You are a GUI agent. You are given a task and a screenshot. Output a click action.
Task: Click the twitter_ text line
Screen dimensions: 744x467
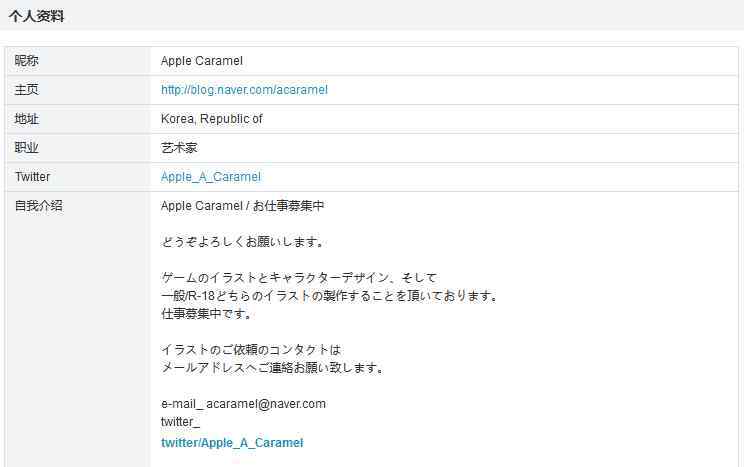[180, 421]
